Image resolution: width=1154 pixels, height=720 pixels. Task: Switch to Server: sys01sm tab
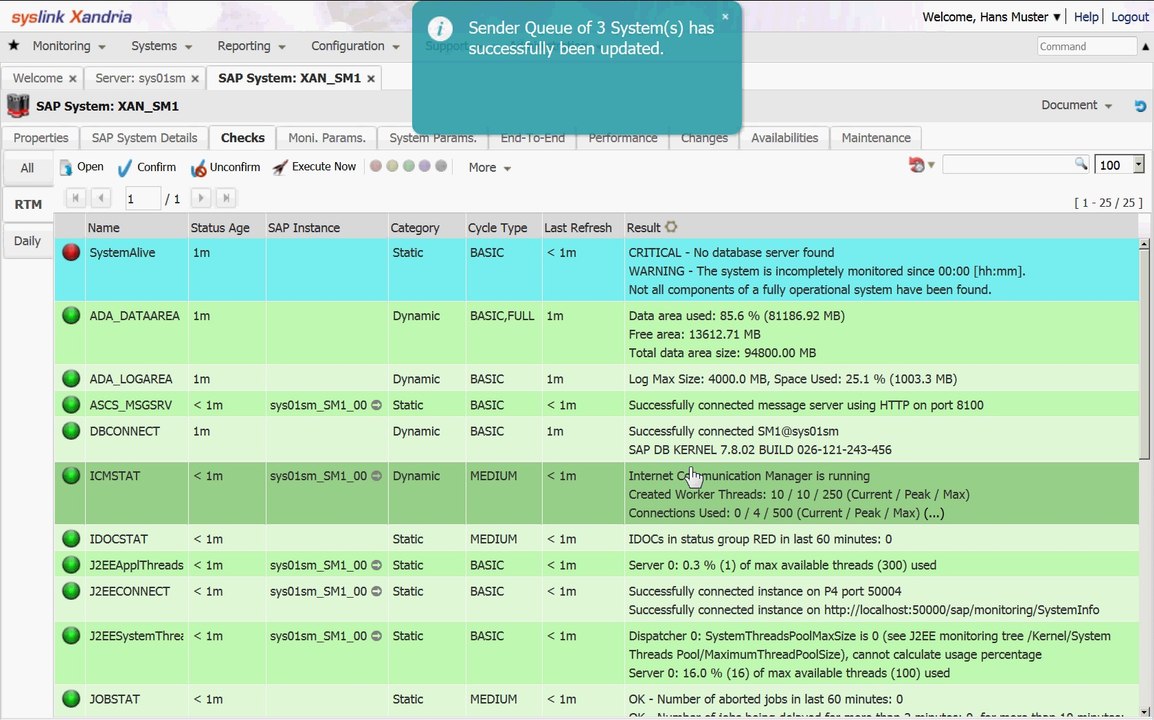tap(141, 78)
